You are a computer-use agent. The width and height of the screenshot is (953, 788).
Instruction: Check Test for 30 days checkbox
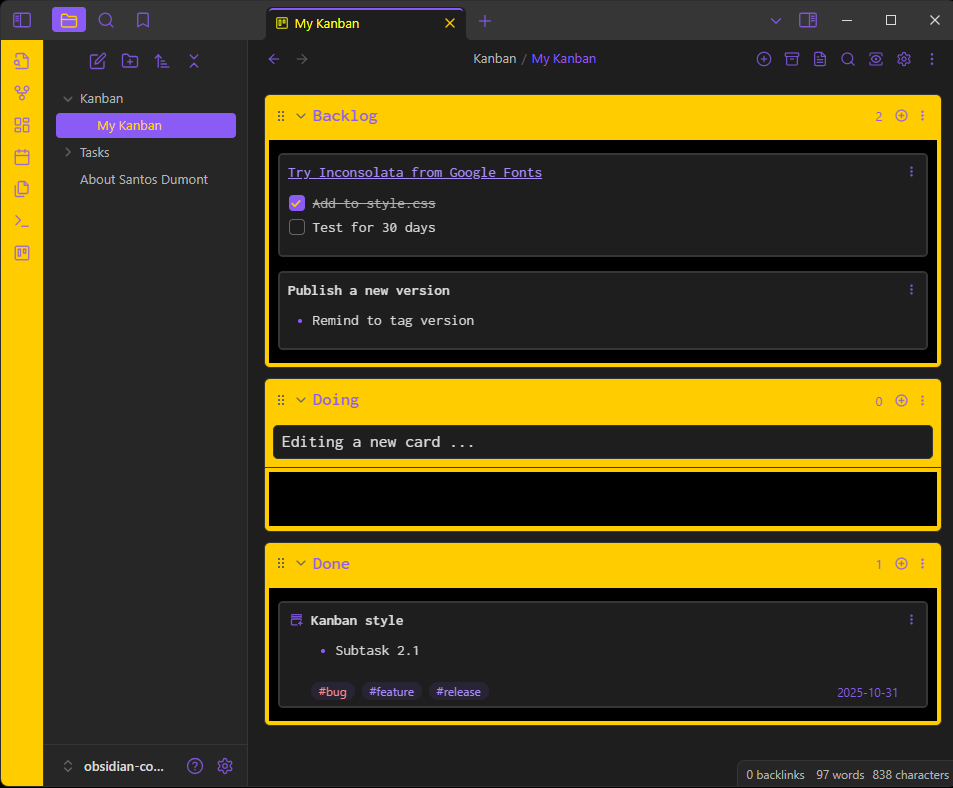(x=297, y=227)
